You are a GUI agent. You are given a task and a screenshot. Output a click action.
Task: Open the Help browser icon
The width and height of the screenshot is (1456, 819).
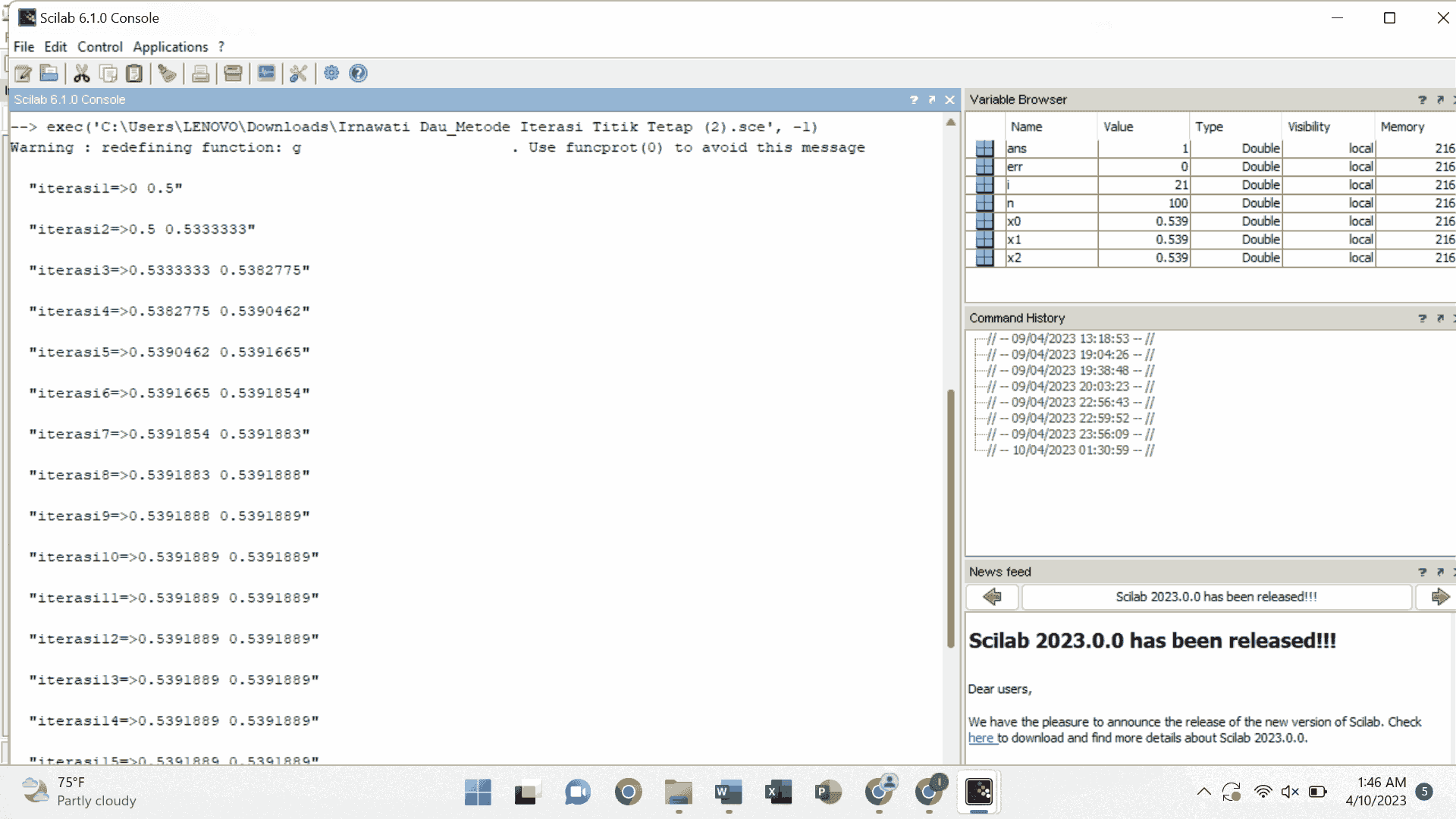359,74
